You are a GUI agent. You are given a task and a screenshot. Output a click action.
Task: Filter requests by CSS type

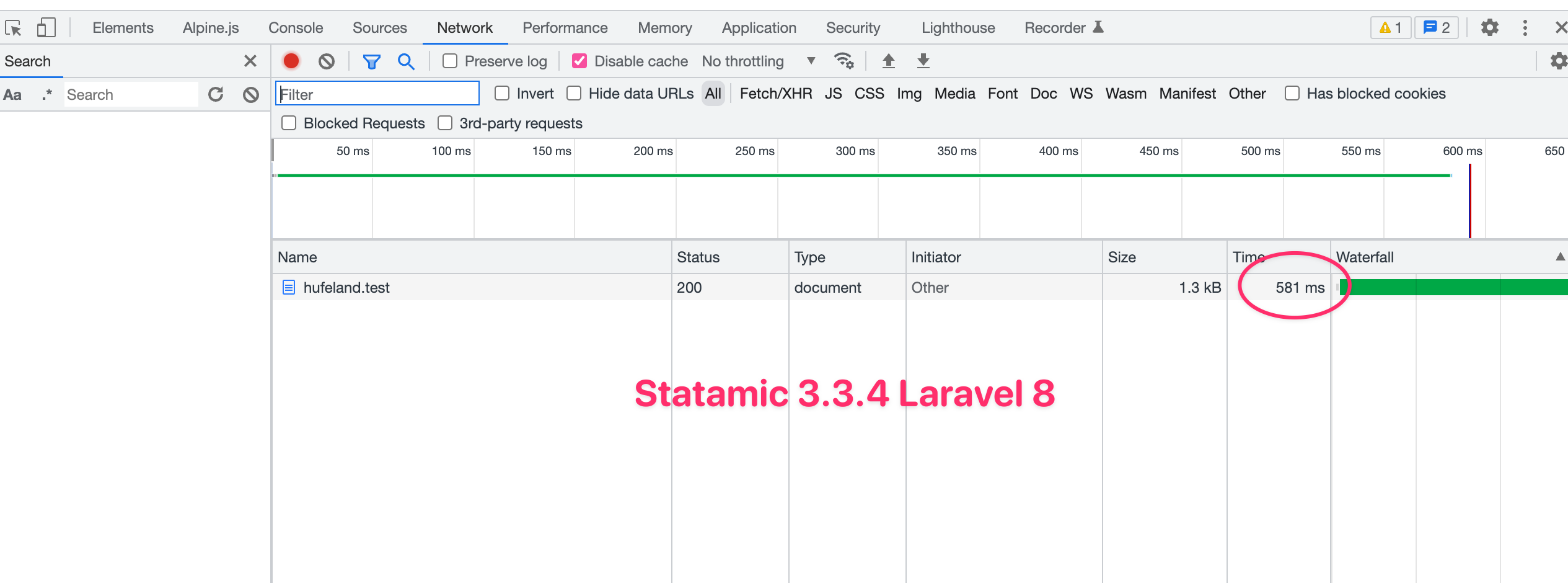pyautogui.click(x=869, y=94)
